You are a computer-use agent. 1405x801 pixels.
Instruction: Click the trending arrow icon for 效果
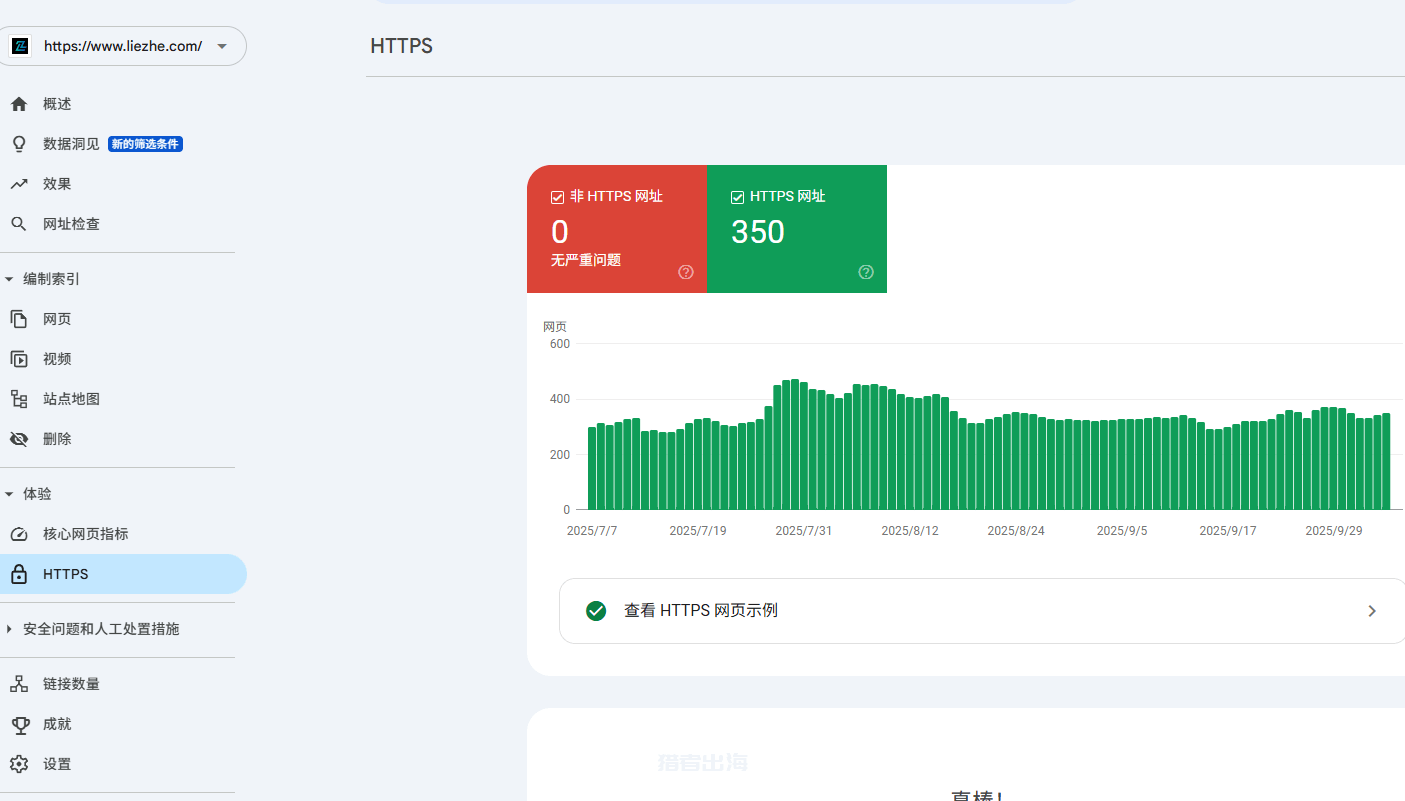tap(18, 184)
